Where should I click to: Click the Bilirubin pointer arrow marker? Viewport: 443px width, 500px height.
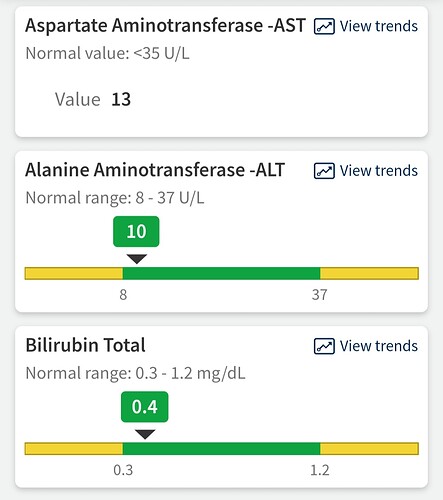[x=145, y=434]
